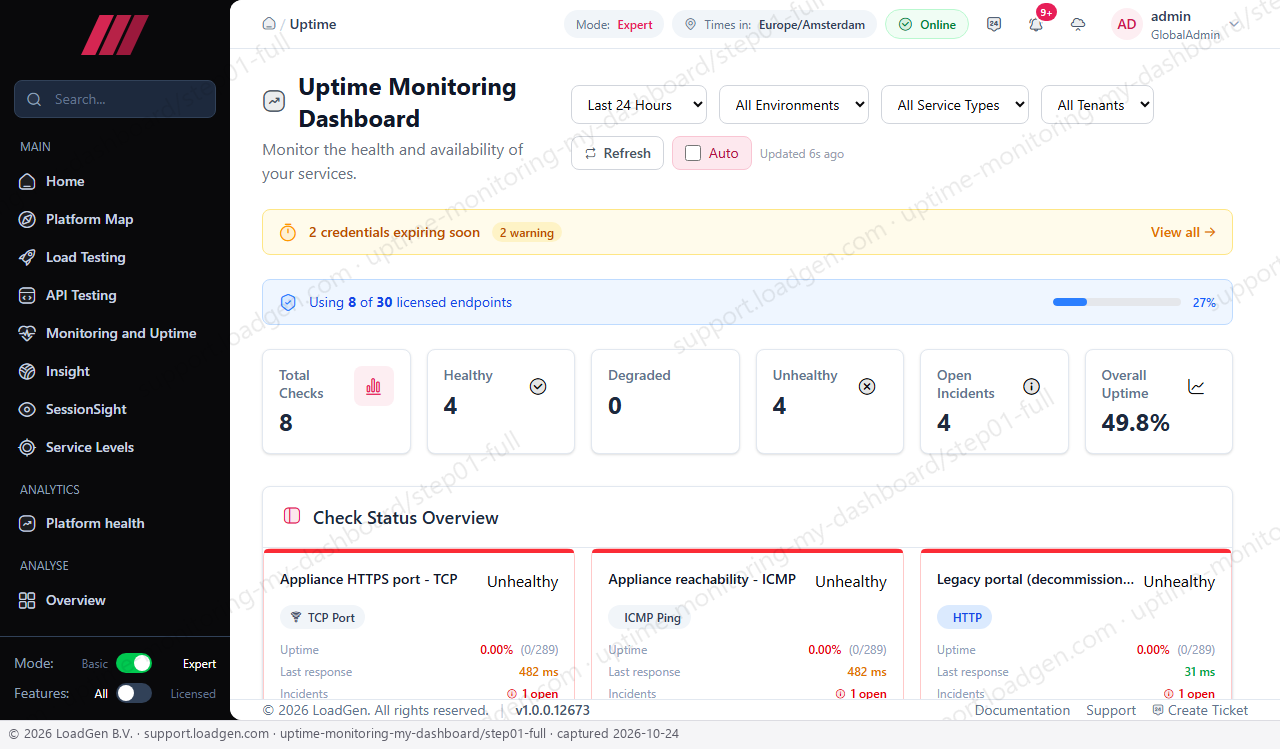Click the licensed endpoints usage progress bar

(x=1117, y=302)
